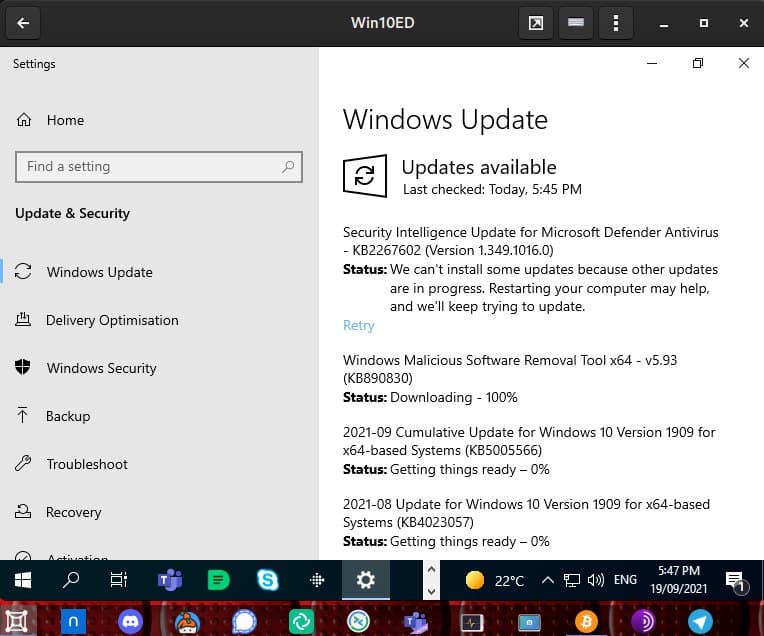
Task: Select Windows Update in sidebar
Action: [x=99, y=272]
